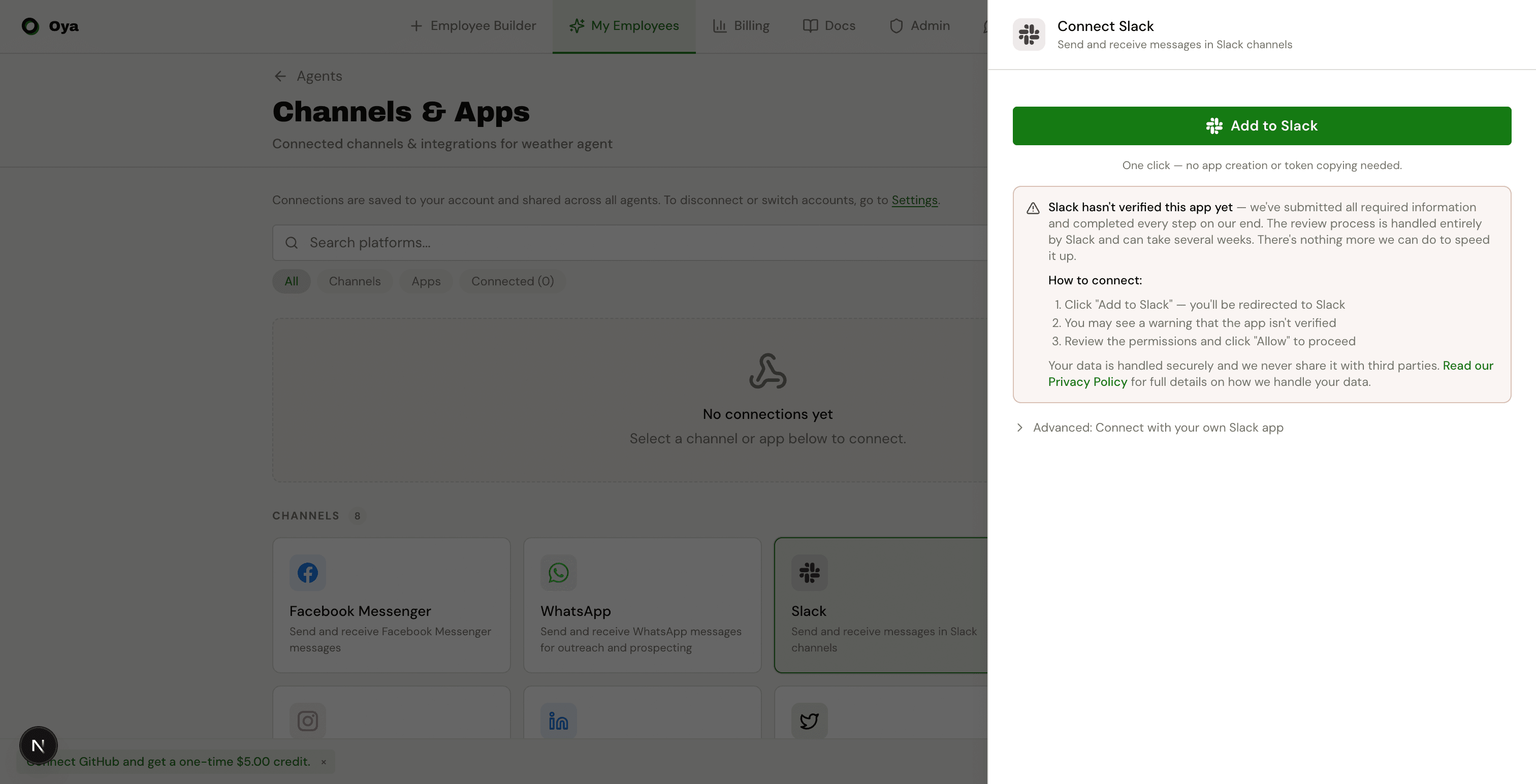Select the WhatsApp channel icon
1536x784 pixels.
point(558,572)
